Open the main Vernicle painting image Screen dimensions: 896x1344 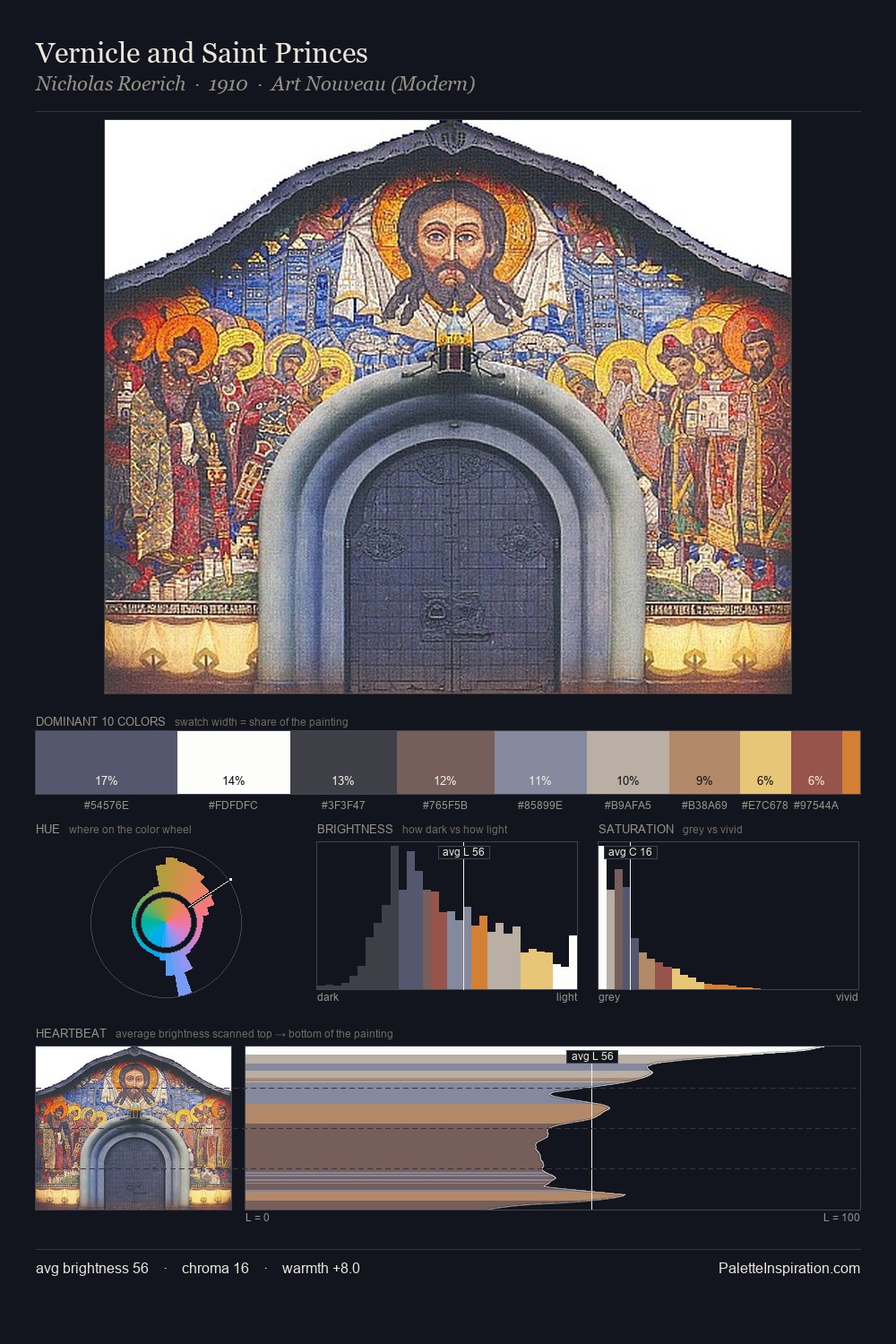(448, 407)
